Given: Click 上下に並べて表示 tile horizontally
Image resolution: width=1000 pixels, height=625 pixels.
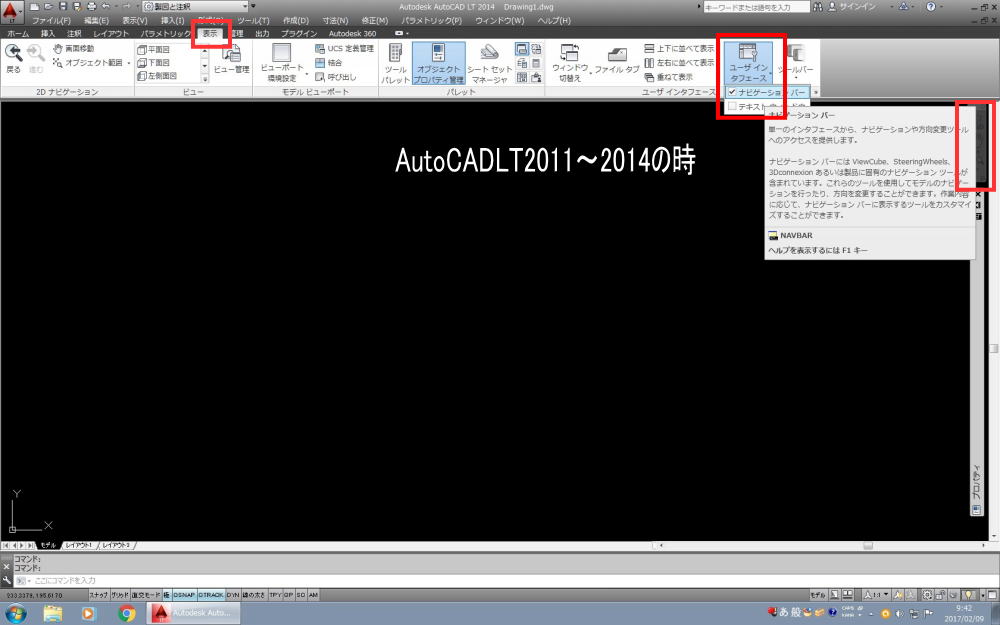Looking at the screenshot, I should pyautogui.click(x=679, y=48).
